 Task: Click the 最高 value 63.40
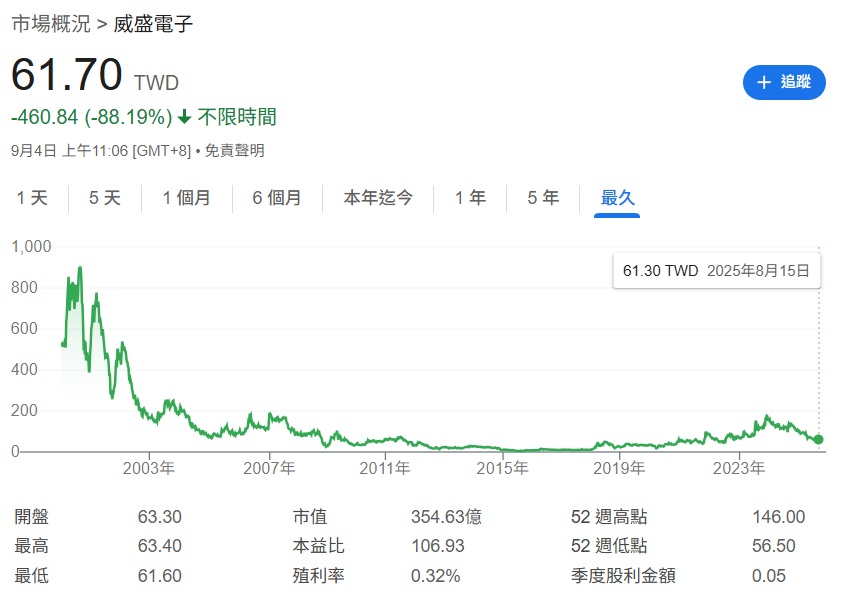pos(159,546)
